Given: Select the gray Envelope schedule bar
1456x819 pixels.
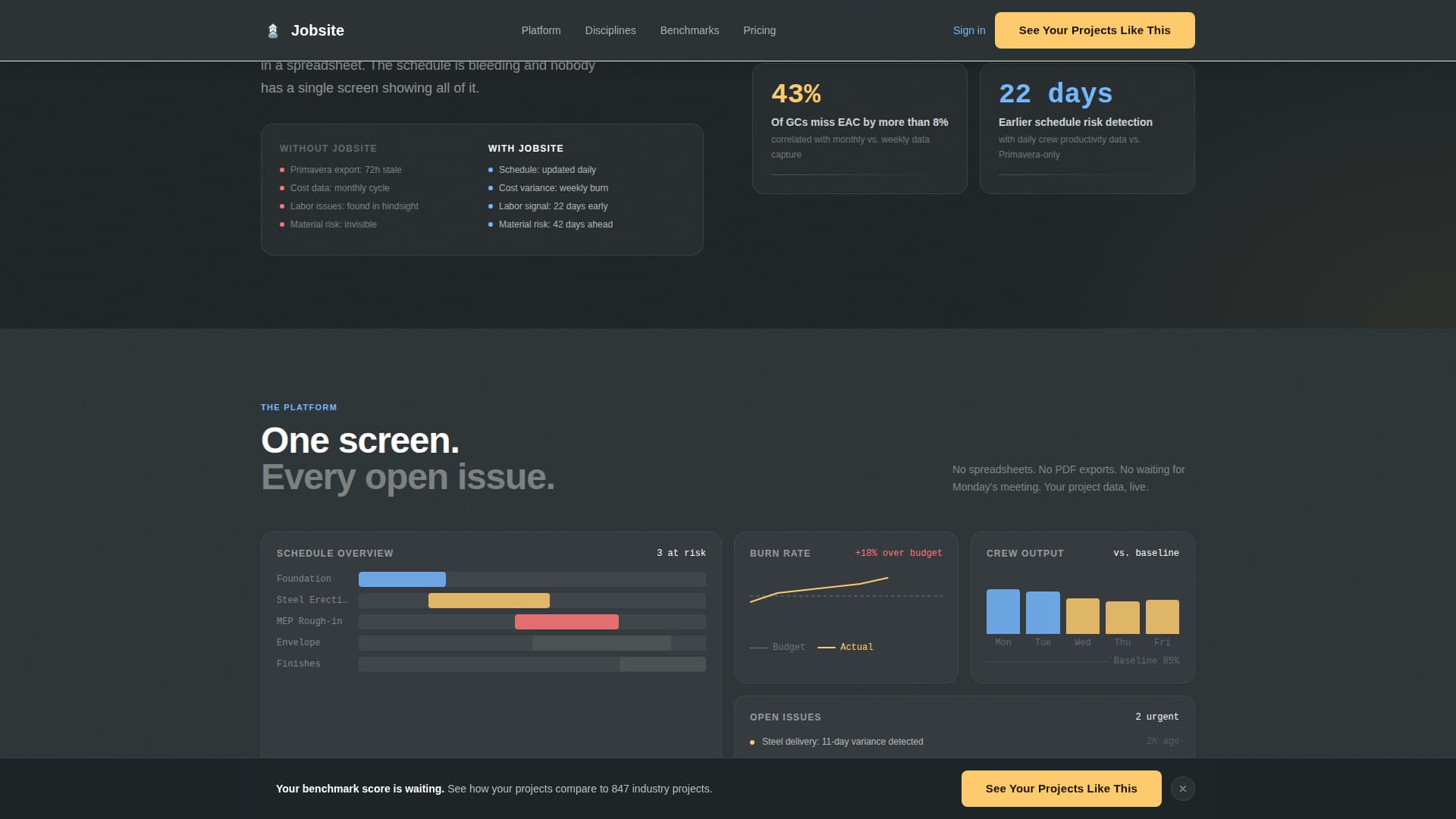Looking at the screenshot, I should (601, 643).
